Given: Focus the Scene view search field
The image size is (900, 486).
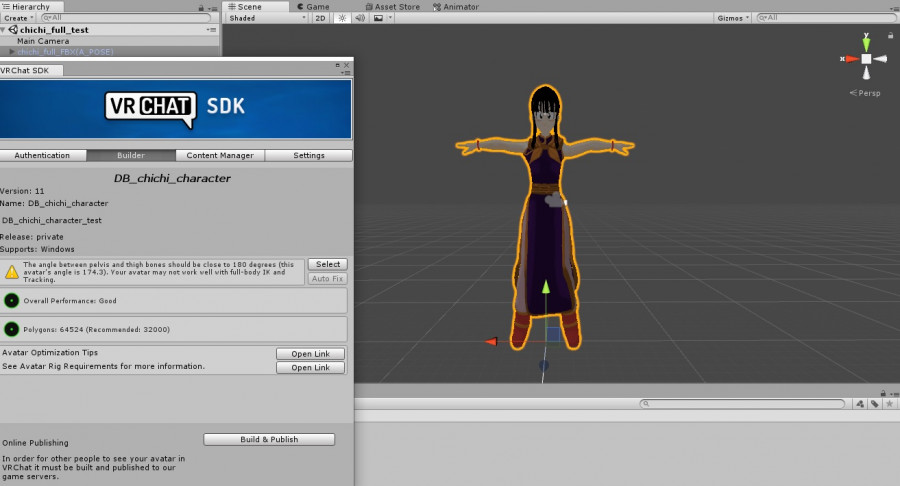Looking at the screenshot, I should [825, 18].
